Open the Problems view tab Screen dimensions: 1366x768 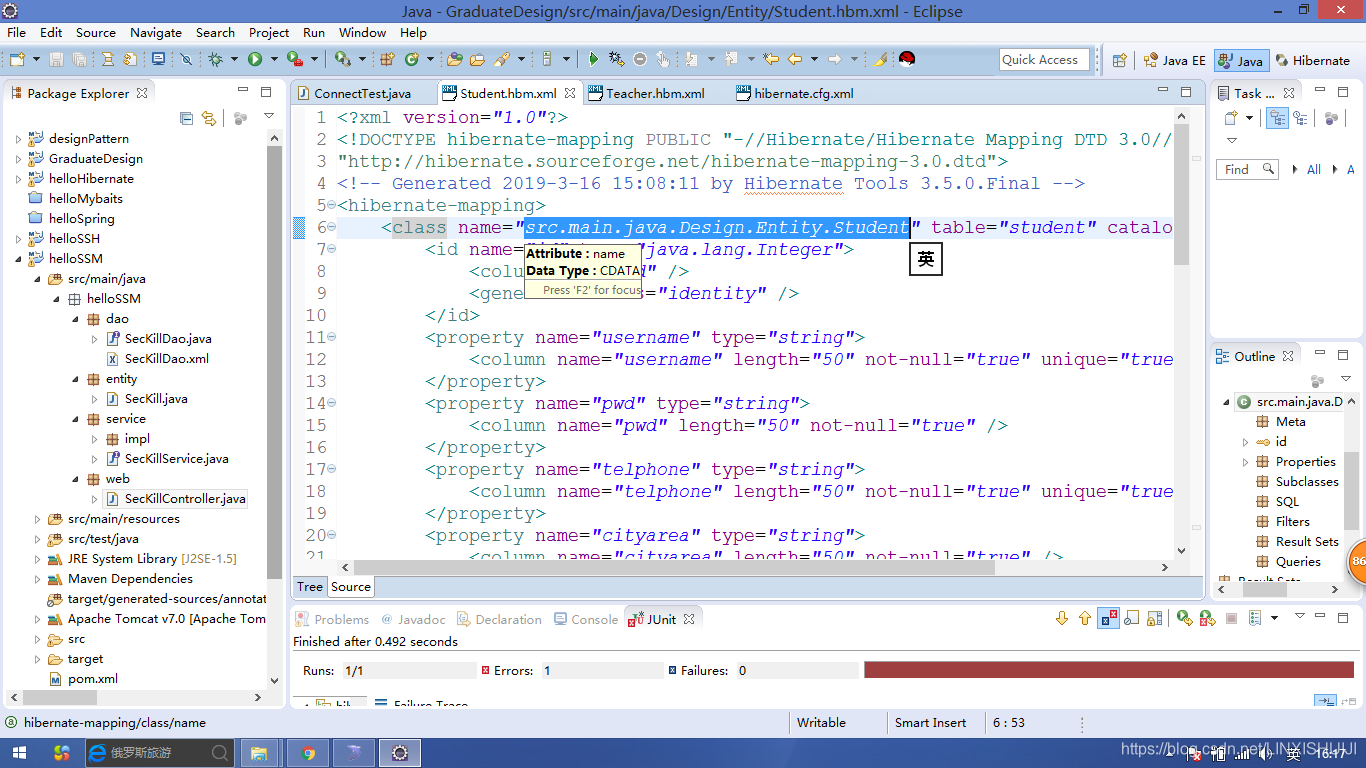tap(333, 619)
